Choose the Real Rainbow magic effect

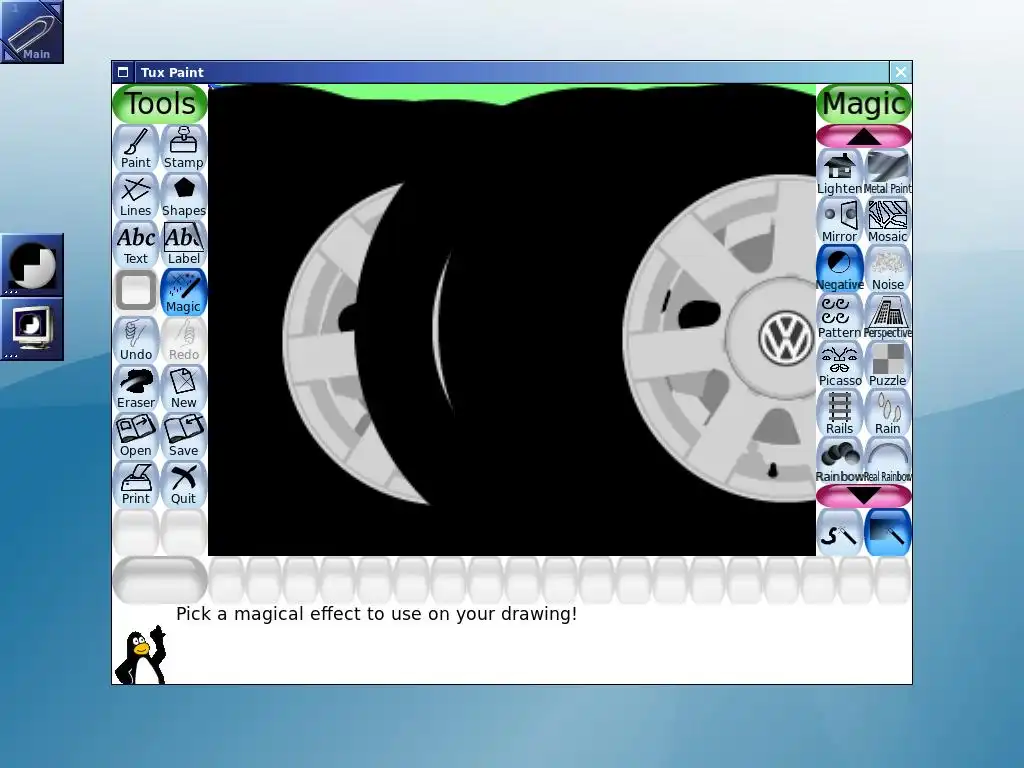click(x=888, y=460)
